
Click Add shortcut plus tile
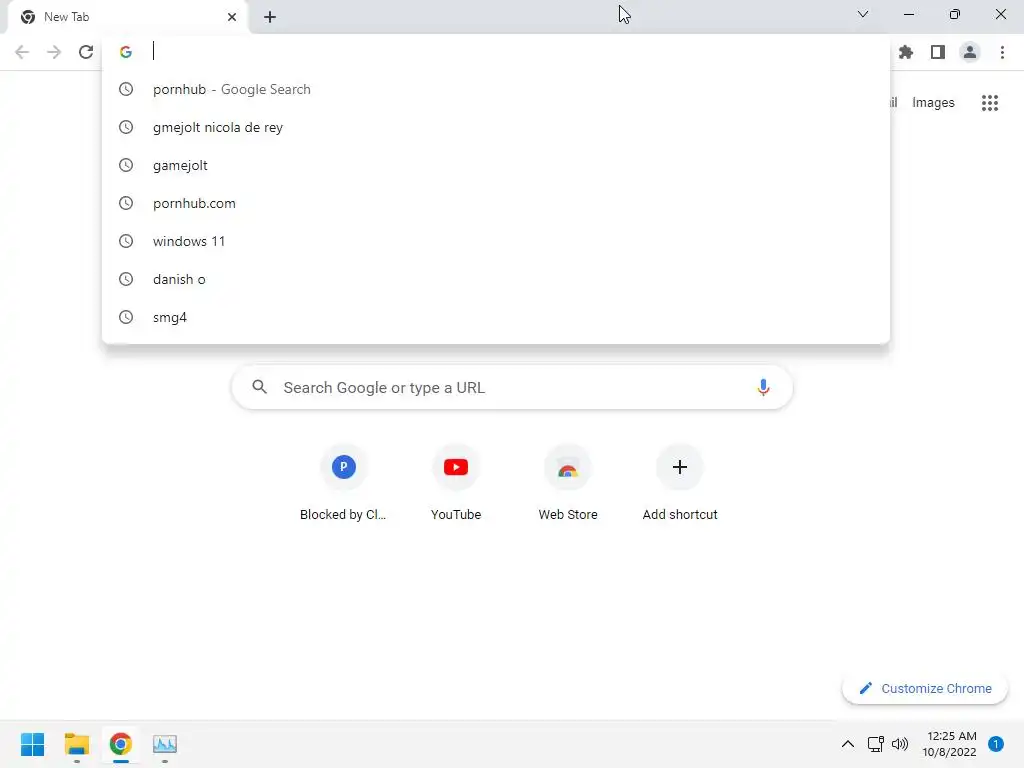tap(680, 483)
